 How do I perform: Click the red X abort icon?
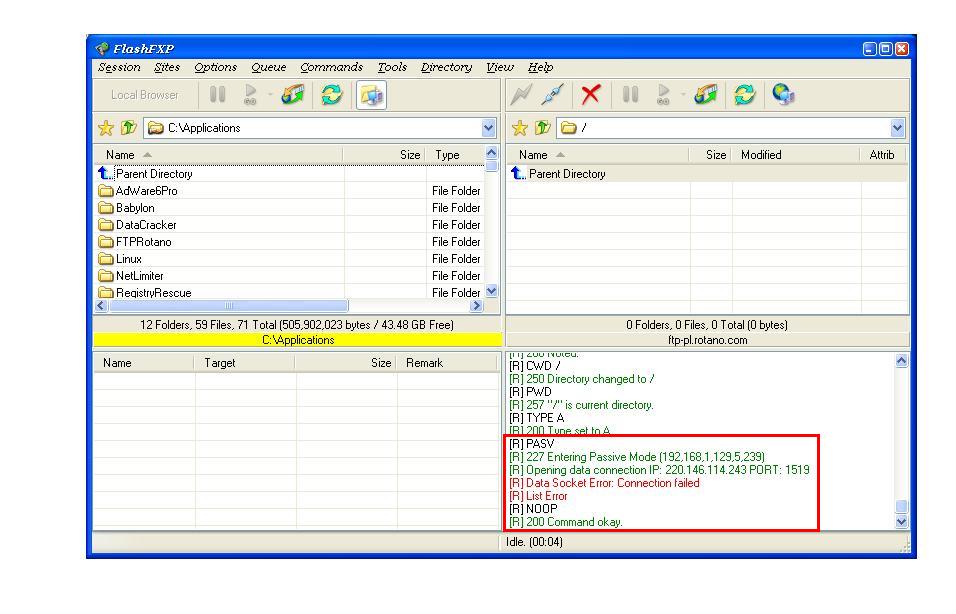pyautogui.click(x=591, y=94)
